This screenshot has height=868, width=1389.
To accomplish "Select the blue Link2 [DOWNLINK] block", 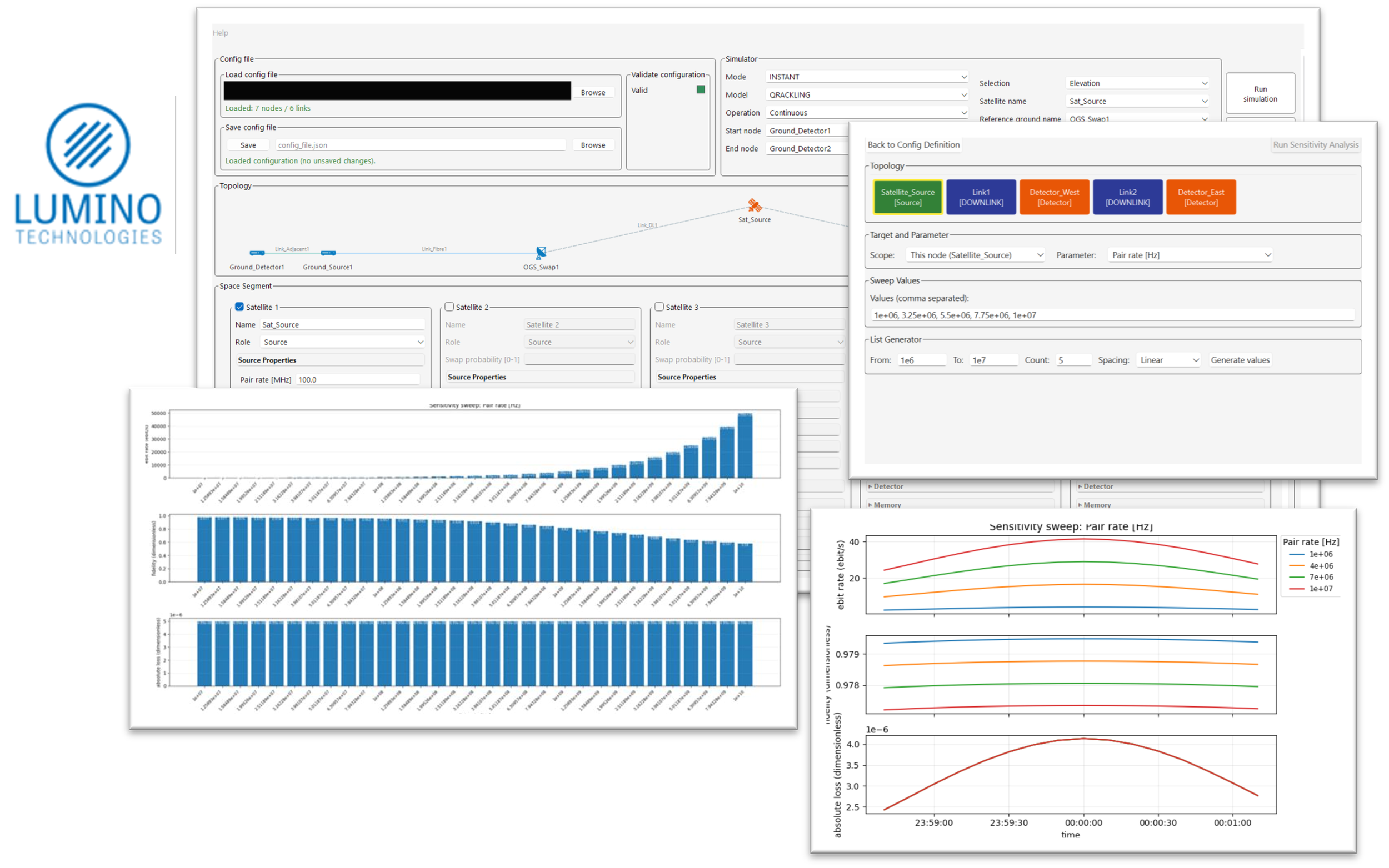I will coord(1128,197).
